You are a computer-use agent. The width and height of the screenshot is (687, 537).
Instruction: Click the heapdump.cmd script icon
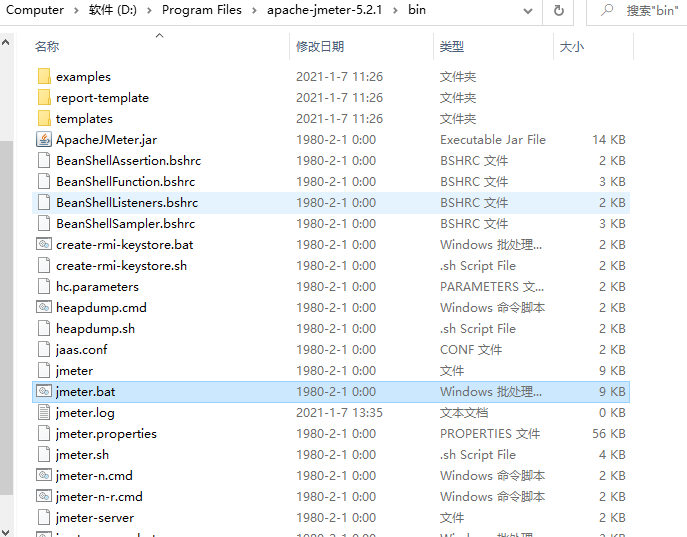44,307
